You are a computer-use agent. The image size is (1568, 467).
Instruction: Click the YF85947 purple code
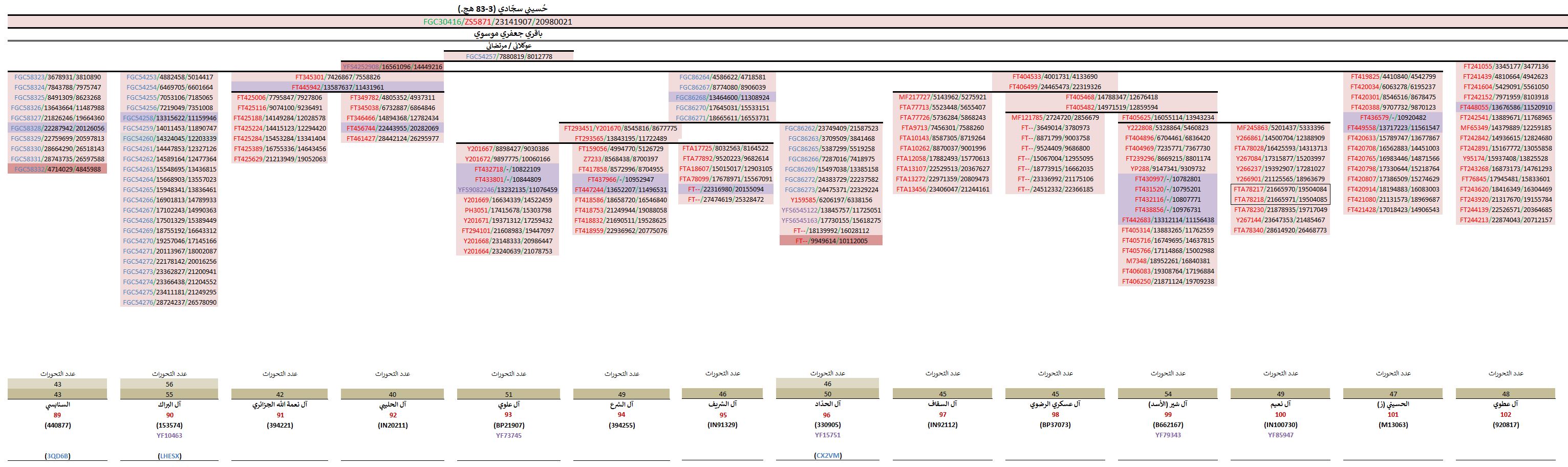1280,435
